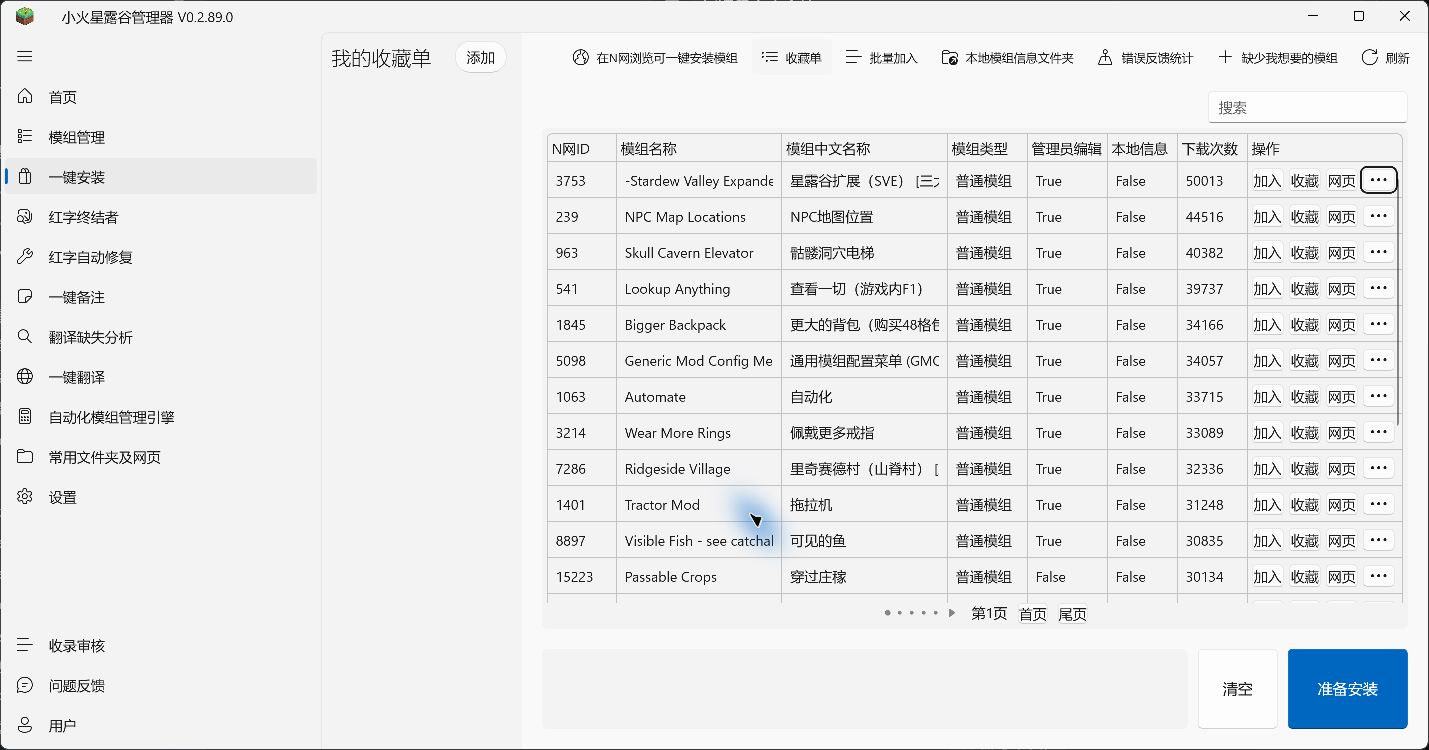
Task: Toggle the hamburger navigation menu
Action: click(x=25, y=57)
